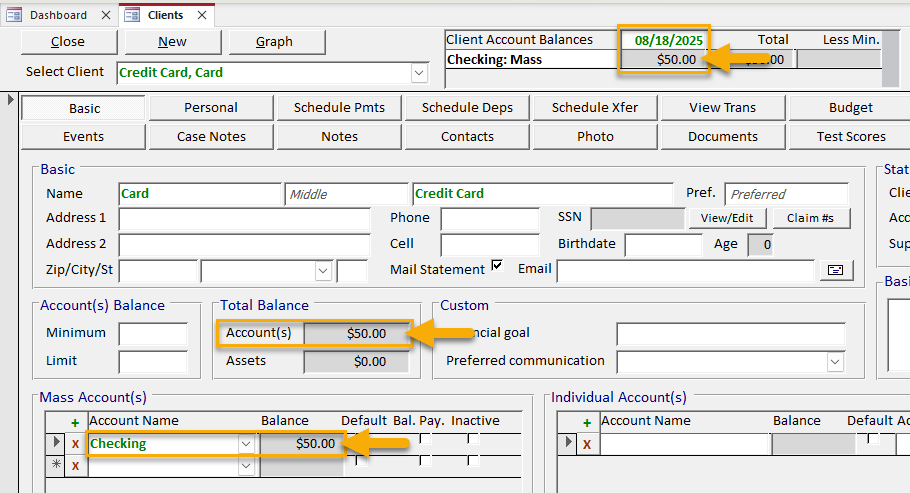This screenshot has height=493, width=910.
Task: Click into the Birthdate input field
Action: (663, 245)
